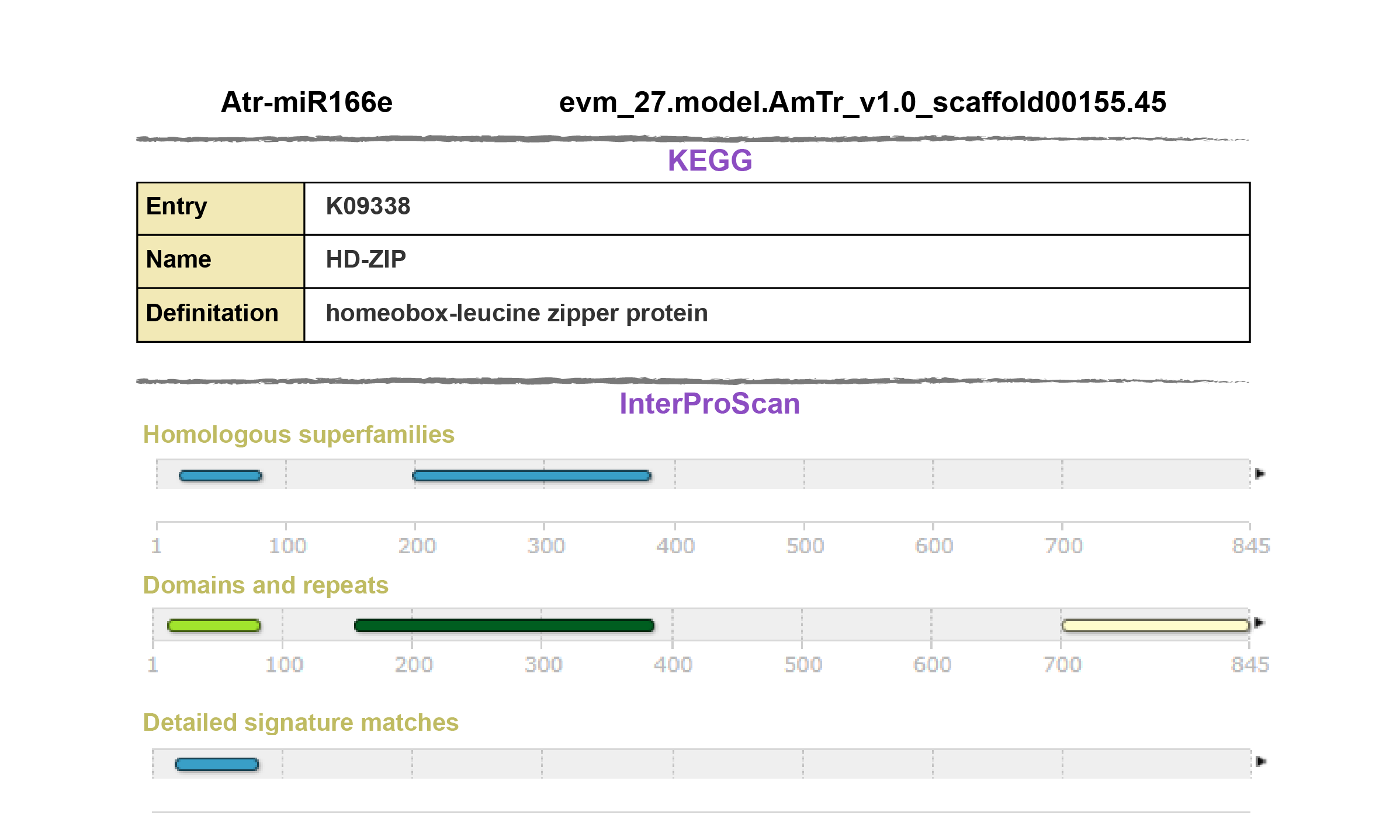Click the 400 marker on domains ruler
1400x840 pixels.
click(x=673, y=665)
